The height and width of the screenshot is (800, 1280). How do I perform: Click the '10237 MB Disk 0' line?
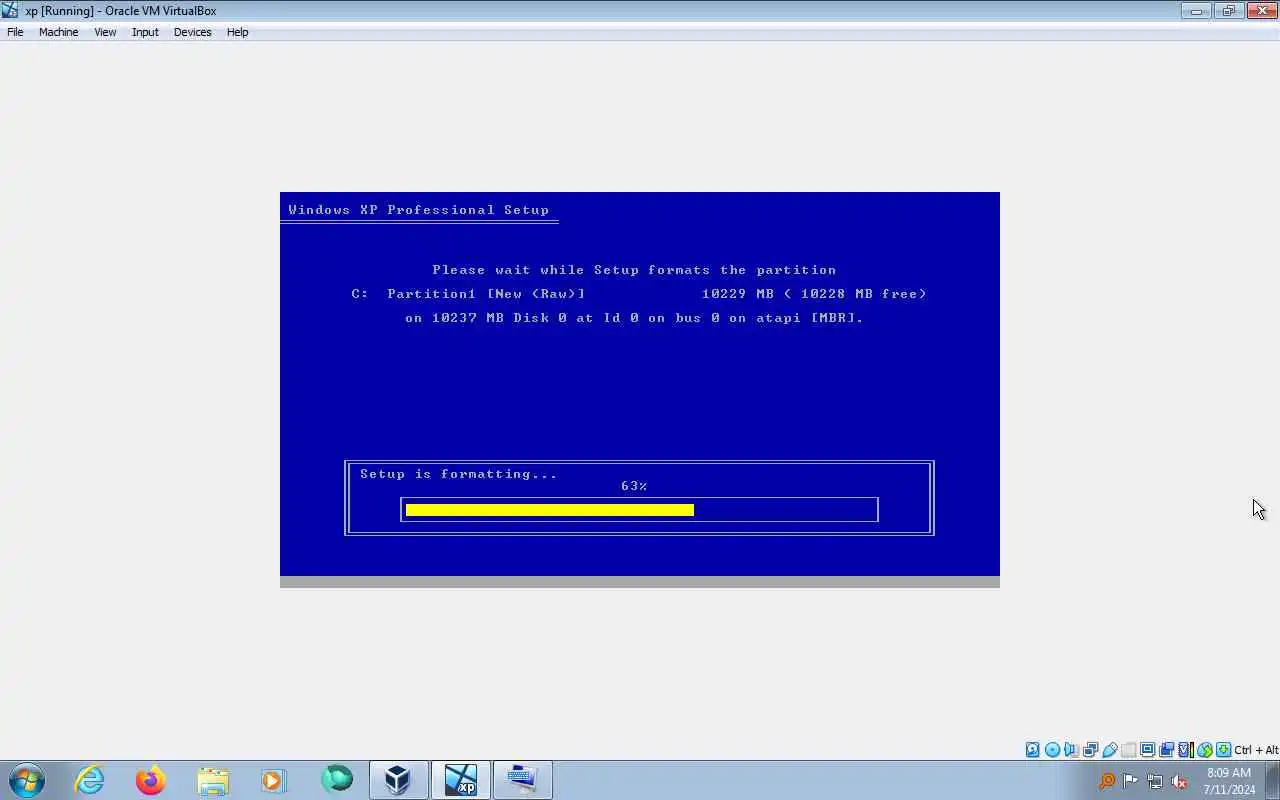634,318
